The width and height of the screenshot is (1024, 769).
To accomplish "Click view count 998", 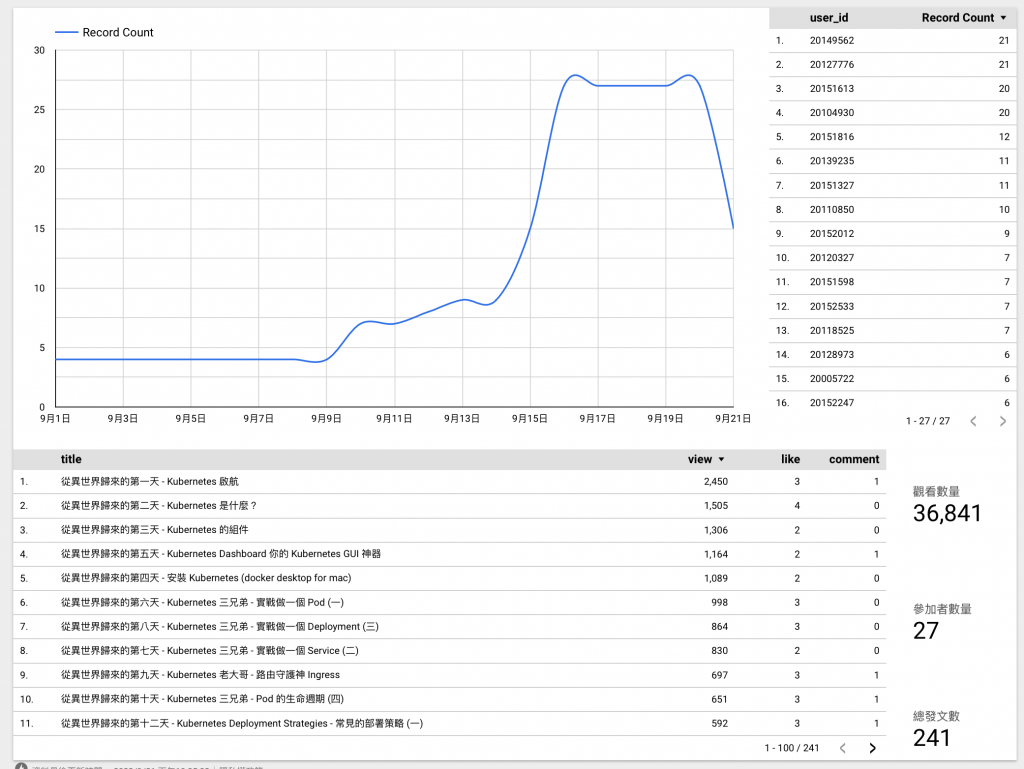I will coord(720,603).
